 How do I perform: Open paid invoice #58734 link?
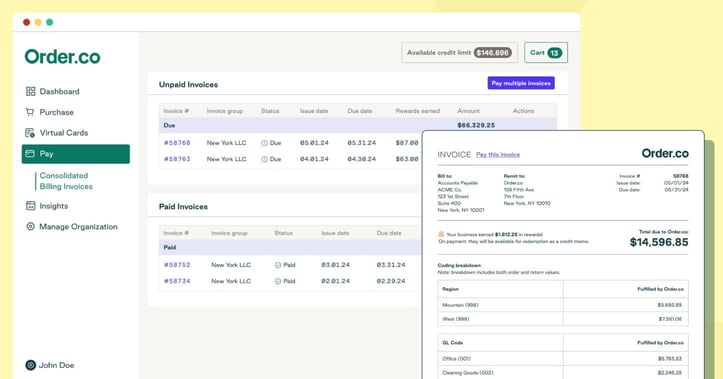click(x=177, y=281)
